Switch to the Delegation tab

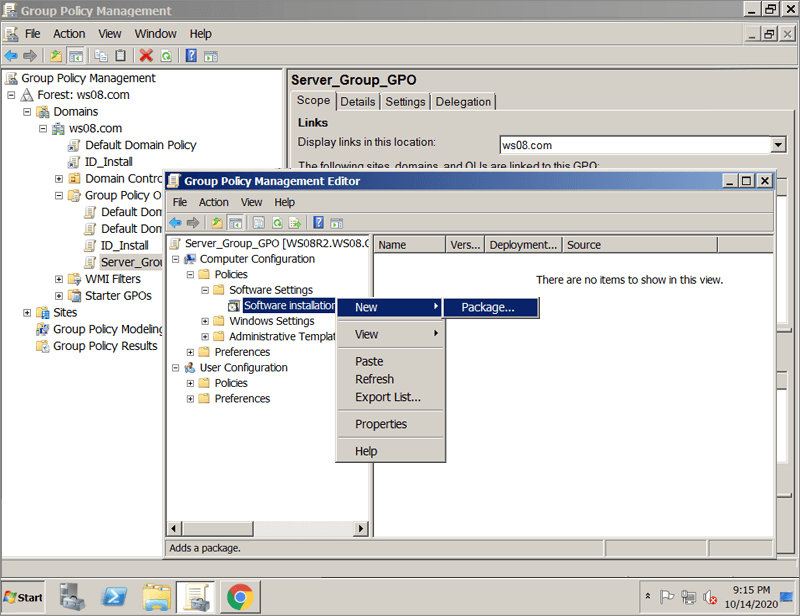(463, 102)
